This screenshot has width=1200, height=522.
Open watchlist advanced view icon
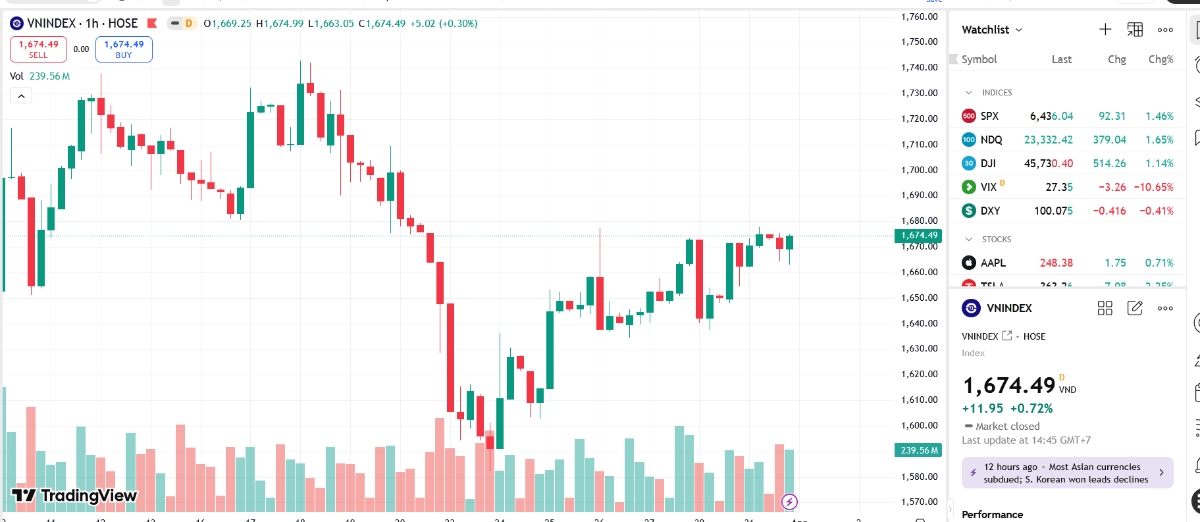point(1135,30)
